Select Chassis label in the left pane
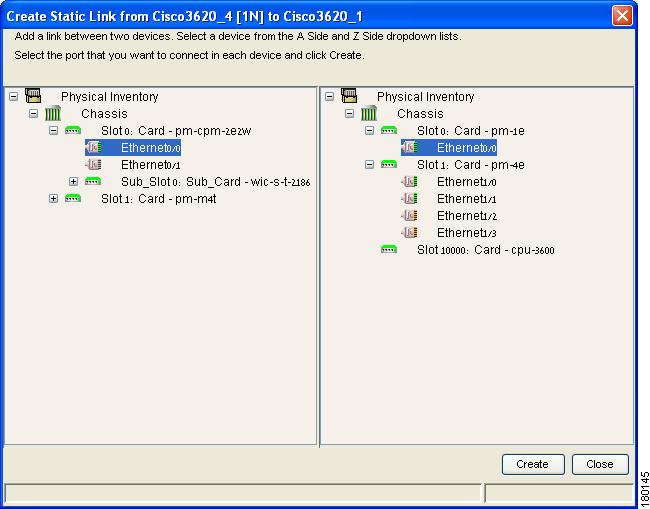This screenshot has height=509, width=650. click(x=104, y=114)
